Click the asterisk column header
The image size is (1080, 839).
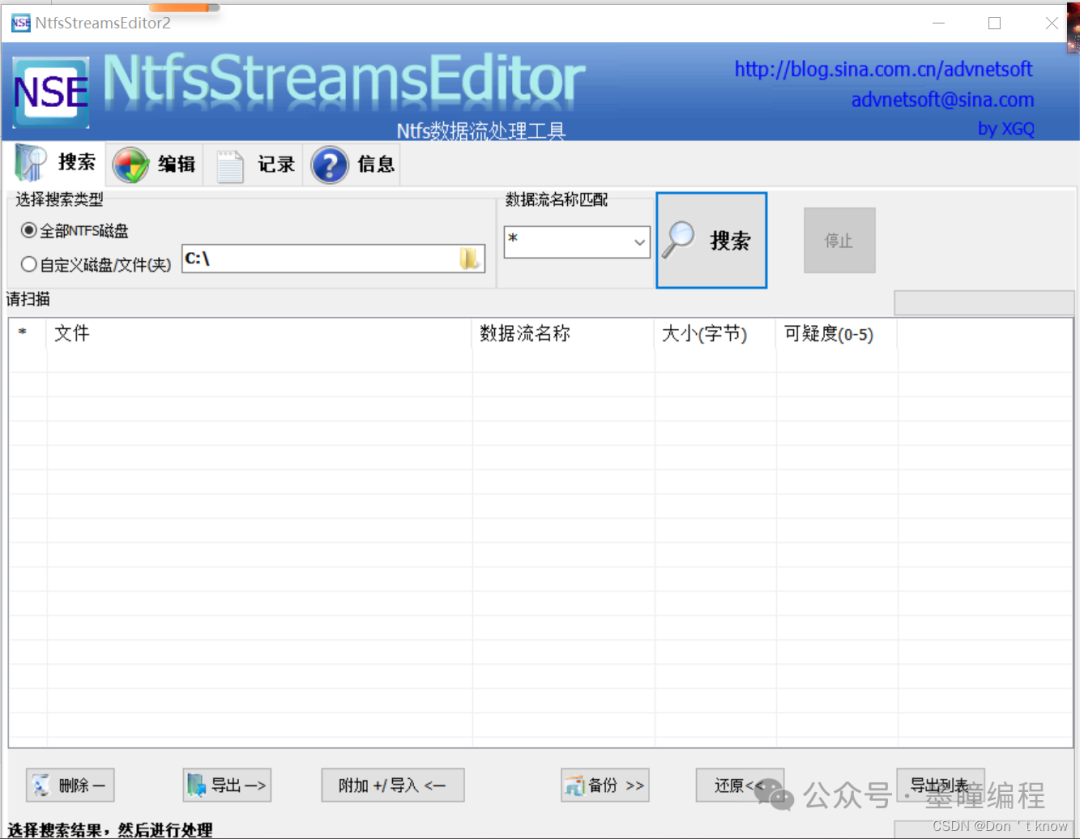coord(28,333)
